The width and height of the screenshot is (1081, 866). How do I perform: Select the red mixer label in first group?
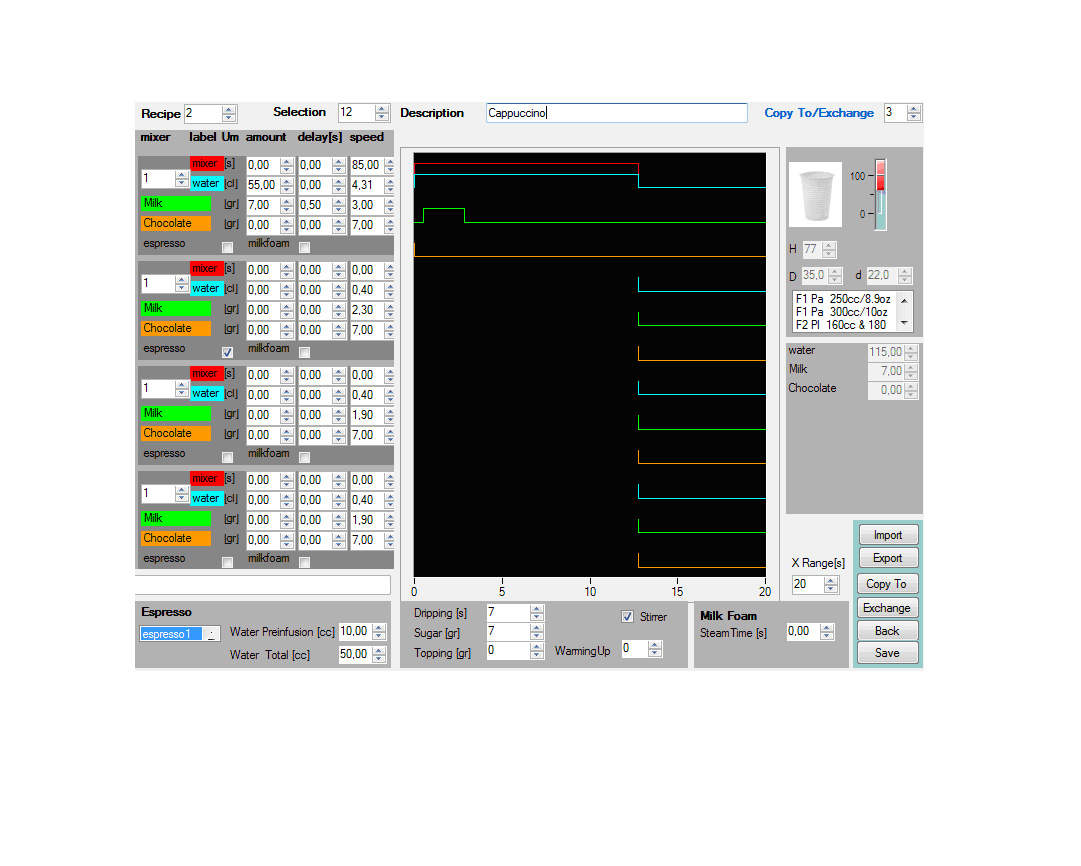point(205,163)
